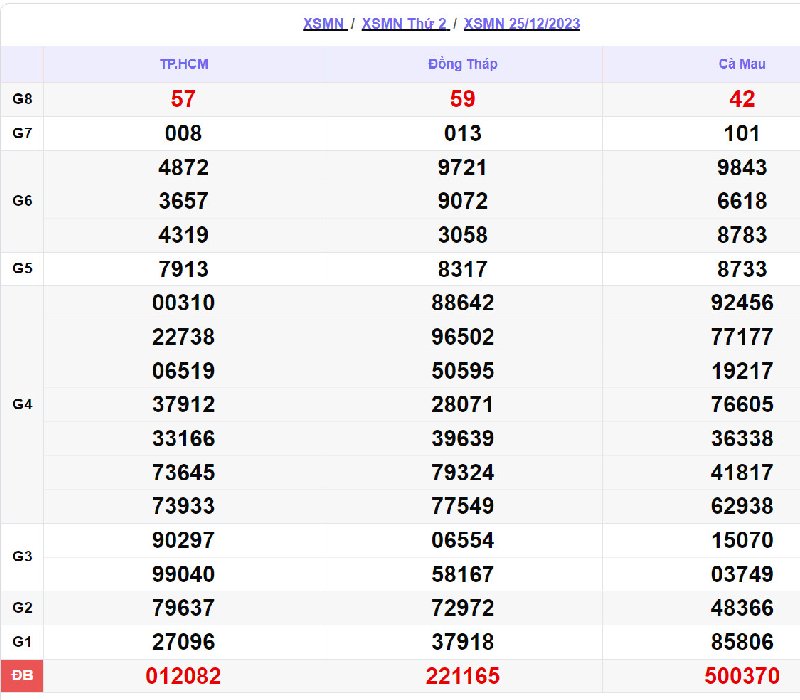Screen dimensions: 800x700
Task: Select the G2 result 79637
Action: click(183, 608)
